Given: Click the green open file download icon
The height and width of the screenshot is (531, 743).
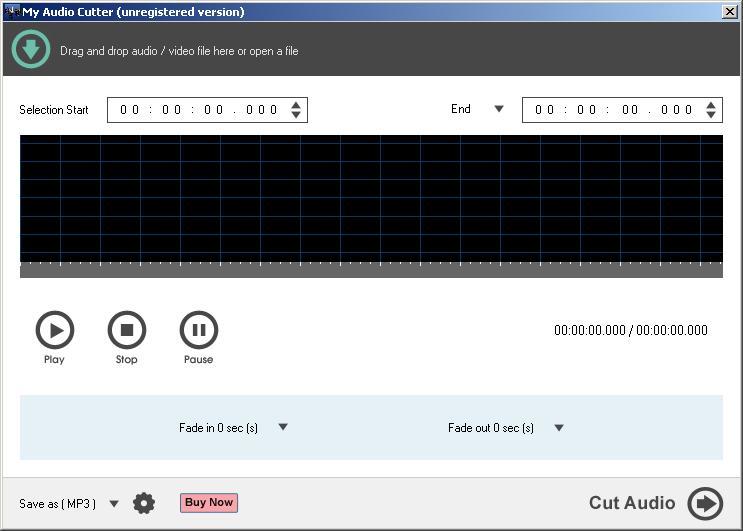Looking at the screenshot, I should coord(31,49).
